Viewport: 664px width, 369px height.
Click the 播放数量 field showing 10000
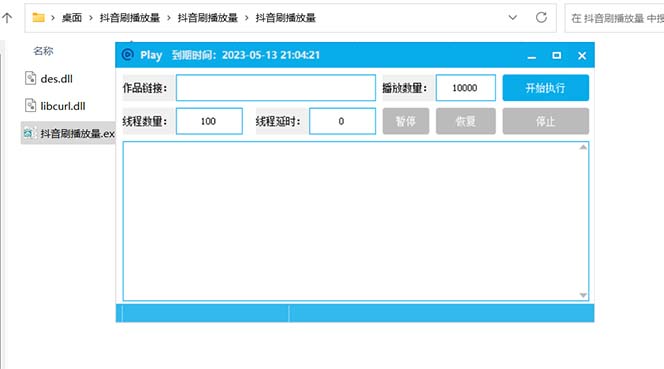[466, 88]
